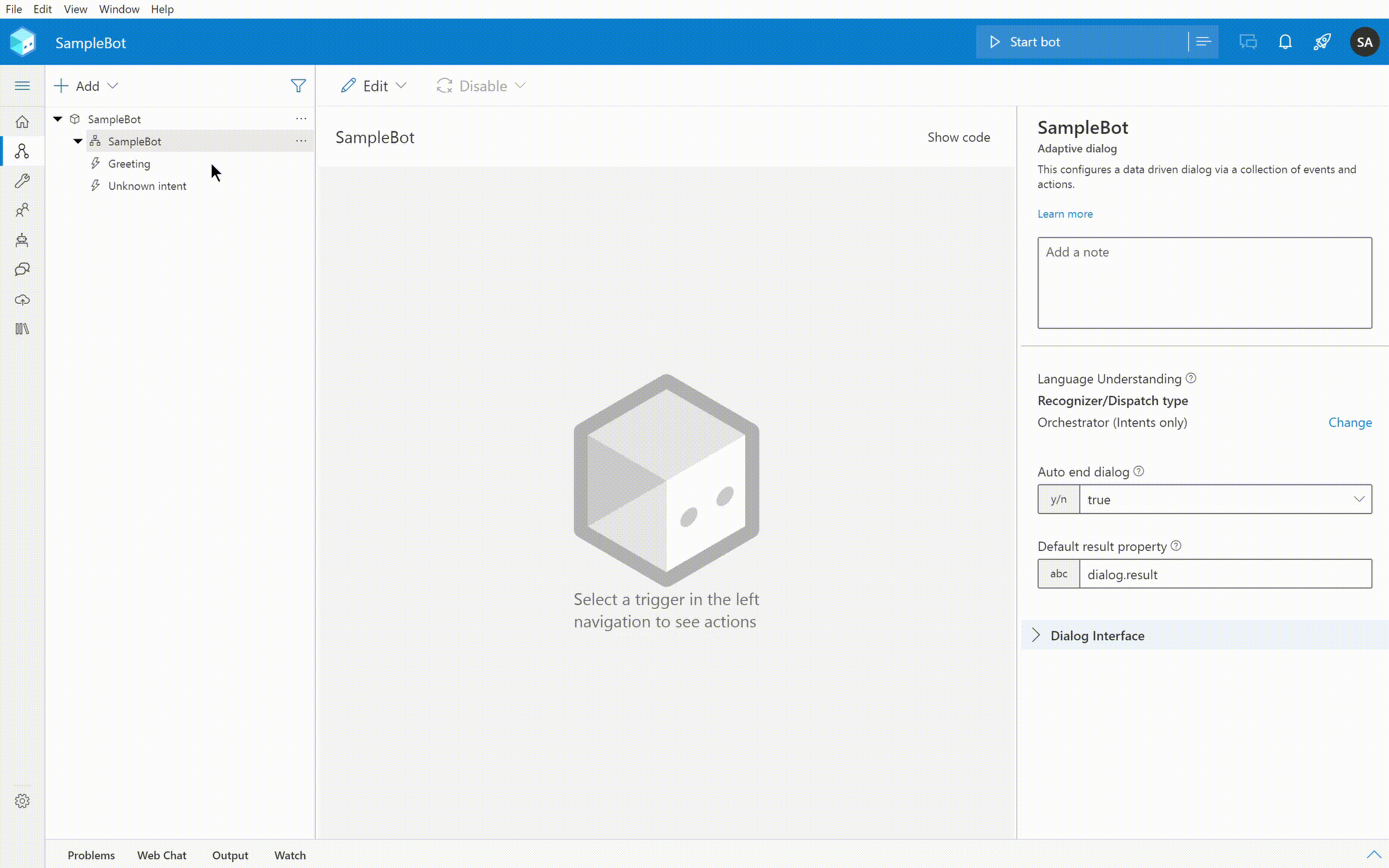Switch to the Problems tab
This screenshot has width=1389, height=868.
[91, 855]
